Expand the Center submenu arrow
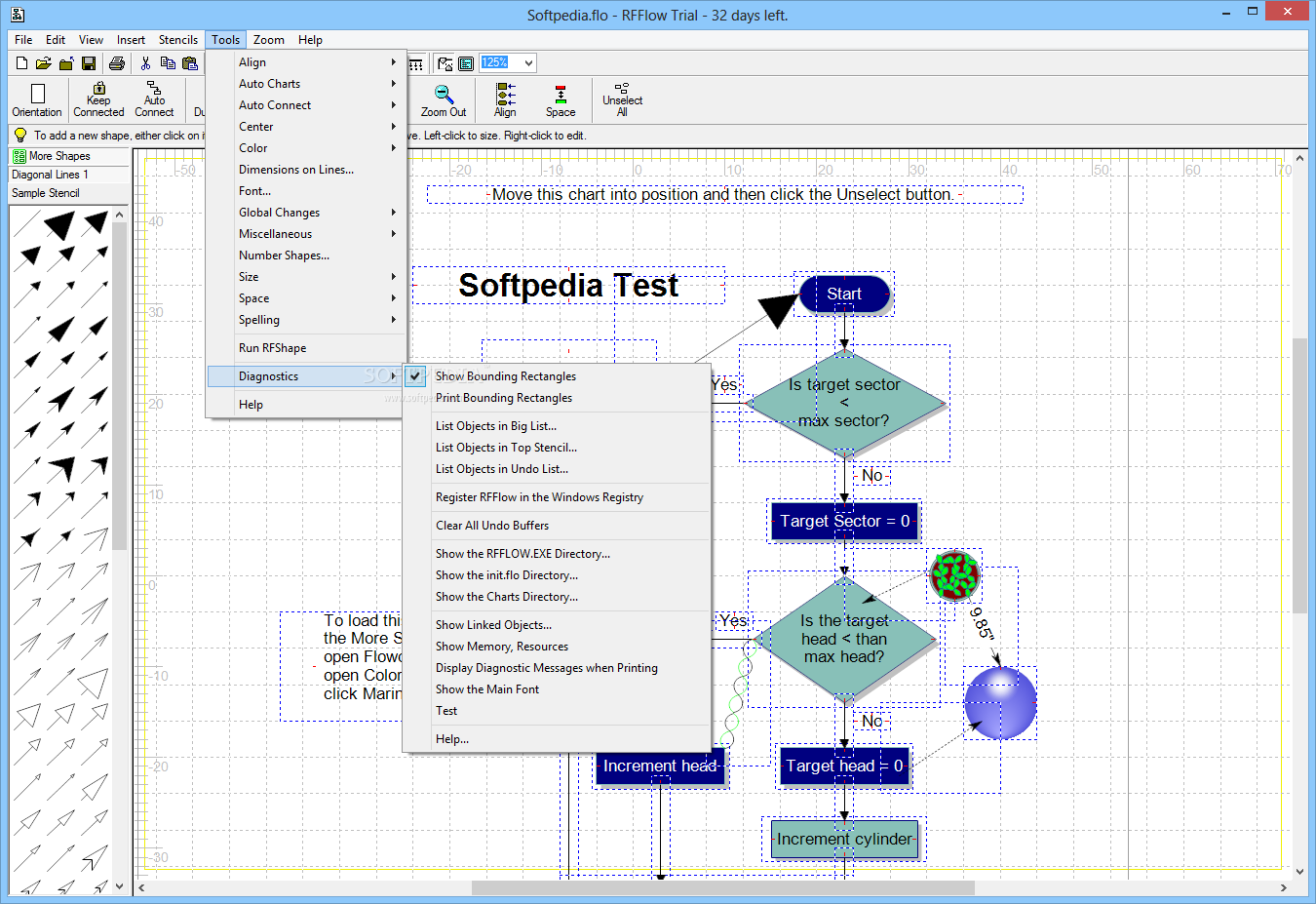 [394, 127]
